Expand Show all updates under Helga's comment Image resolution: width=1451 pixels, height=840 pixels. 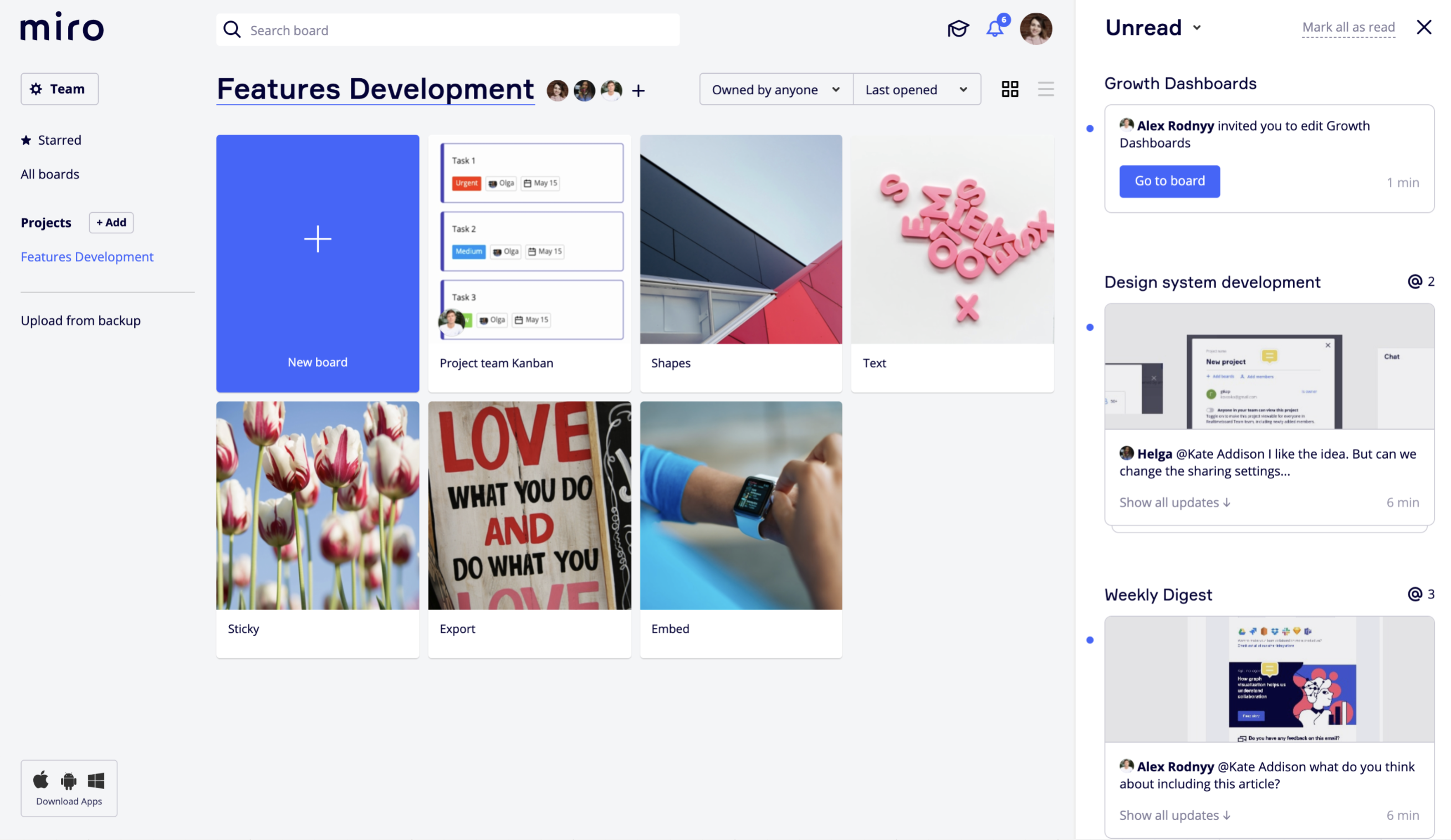tap(1174, 503)
